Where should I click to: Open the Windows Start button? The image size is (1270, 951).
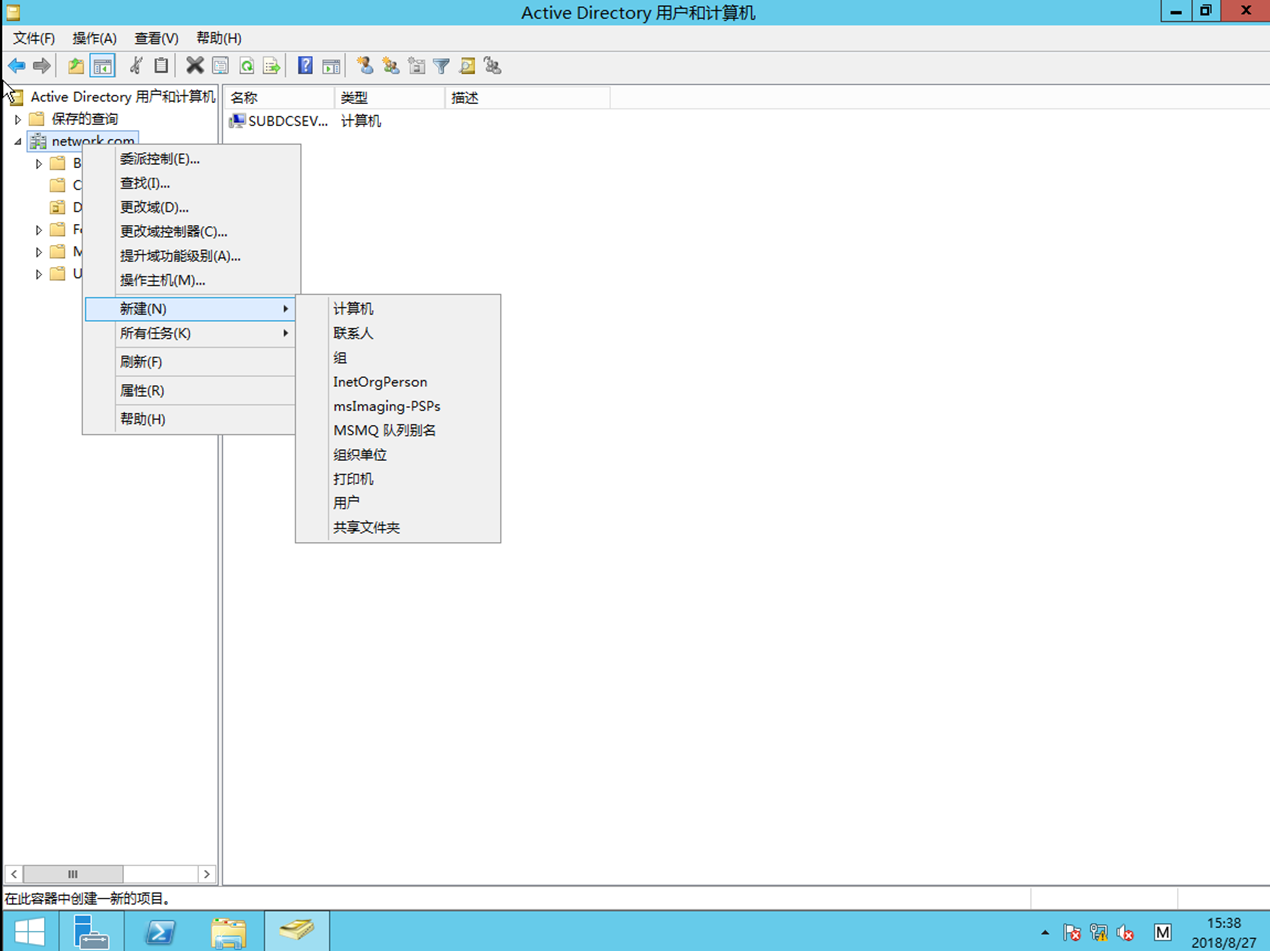[29, 931]
